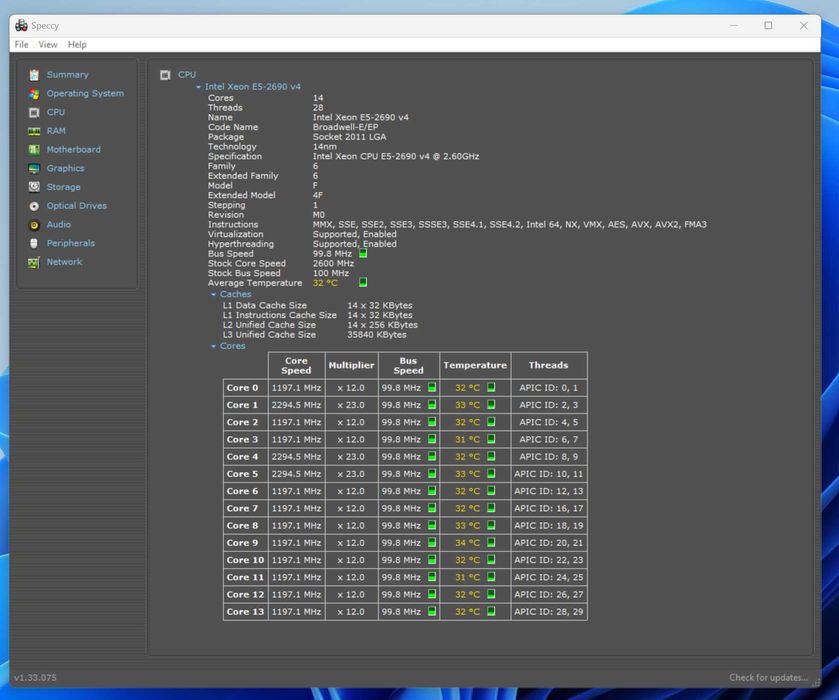Viewport: 839px width, 700px height.
Task: Click the version v1.33.075 text
Action: (35, 678)
